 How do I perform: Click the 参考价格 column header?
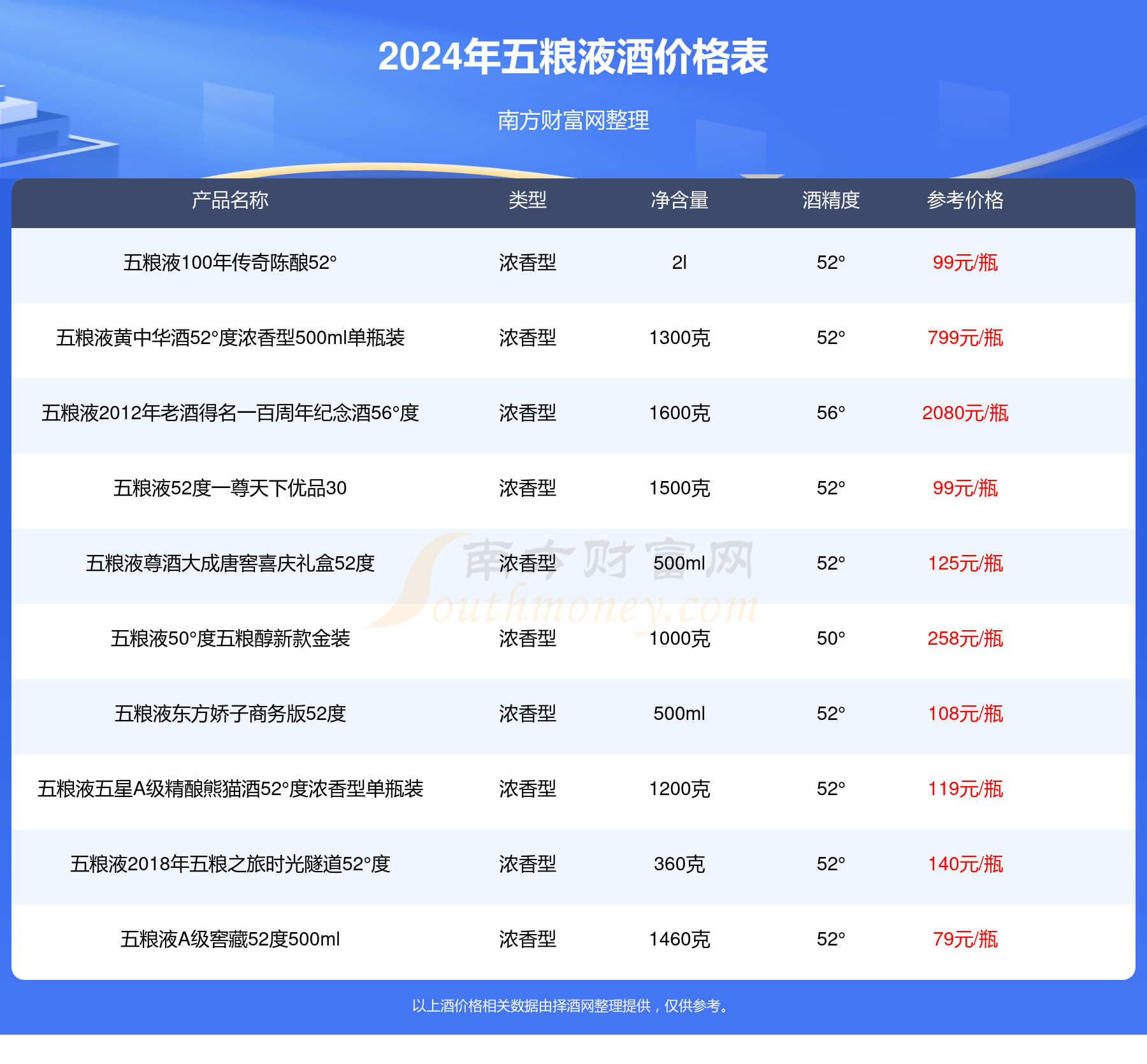click(x=965, y=200)
